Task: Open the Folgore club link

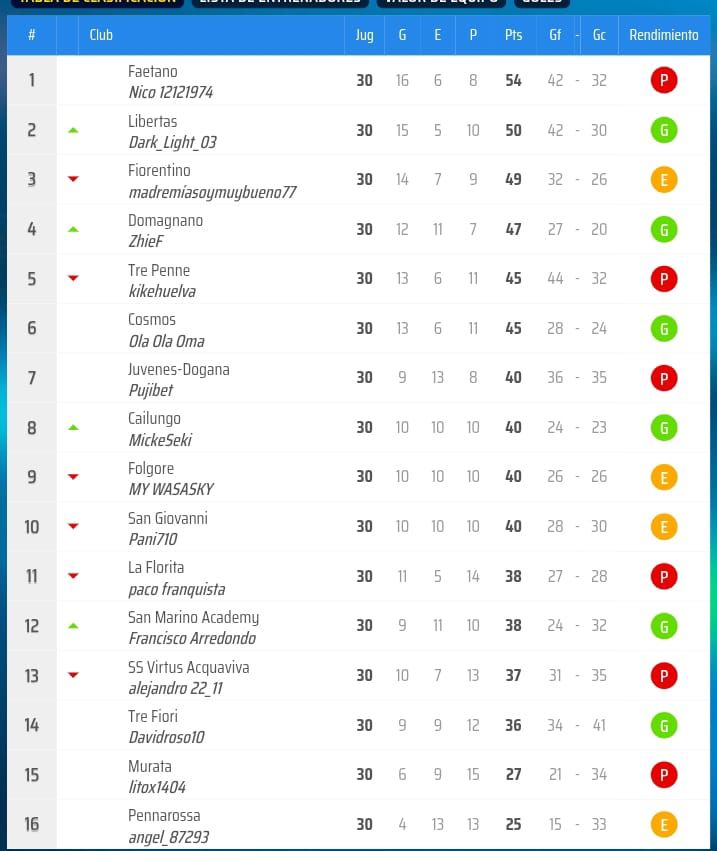Action: (151, 468)
